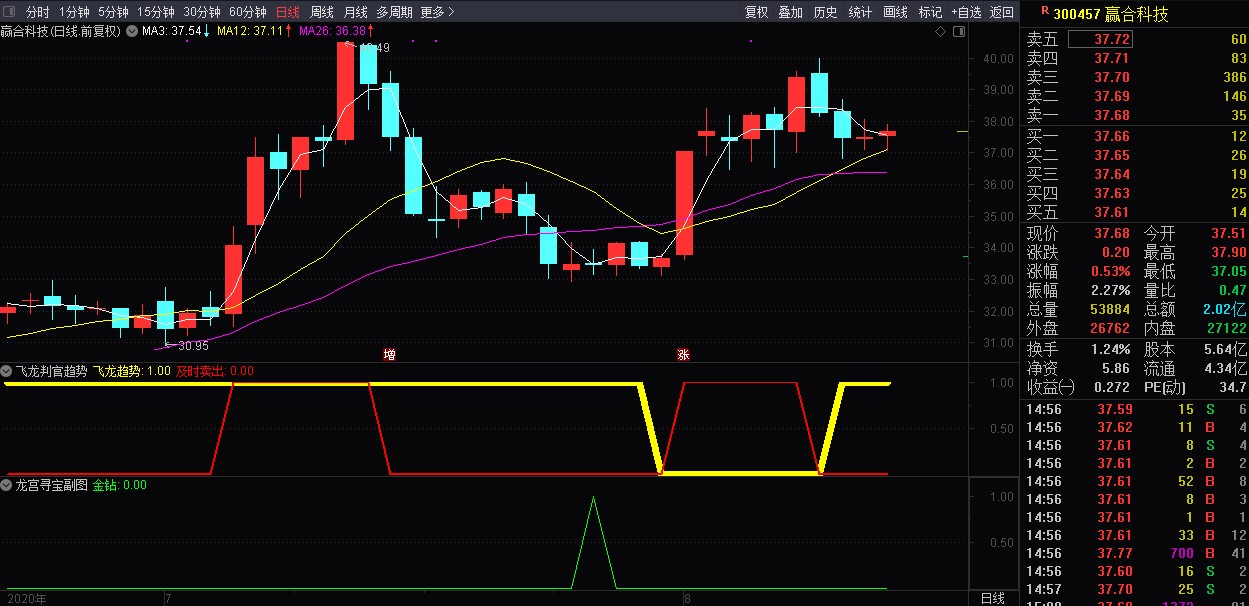This screenshot has width=1249, height=606.
Task: Click the 及时卖出: 0.00 indicator label
Action: (215, 371)
